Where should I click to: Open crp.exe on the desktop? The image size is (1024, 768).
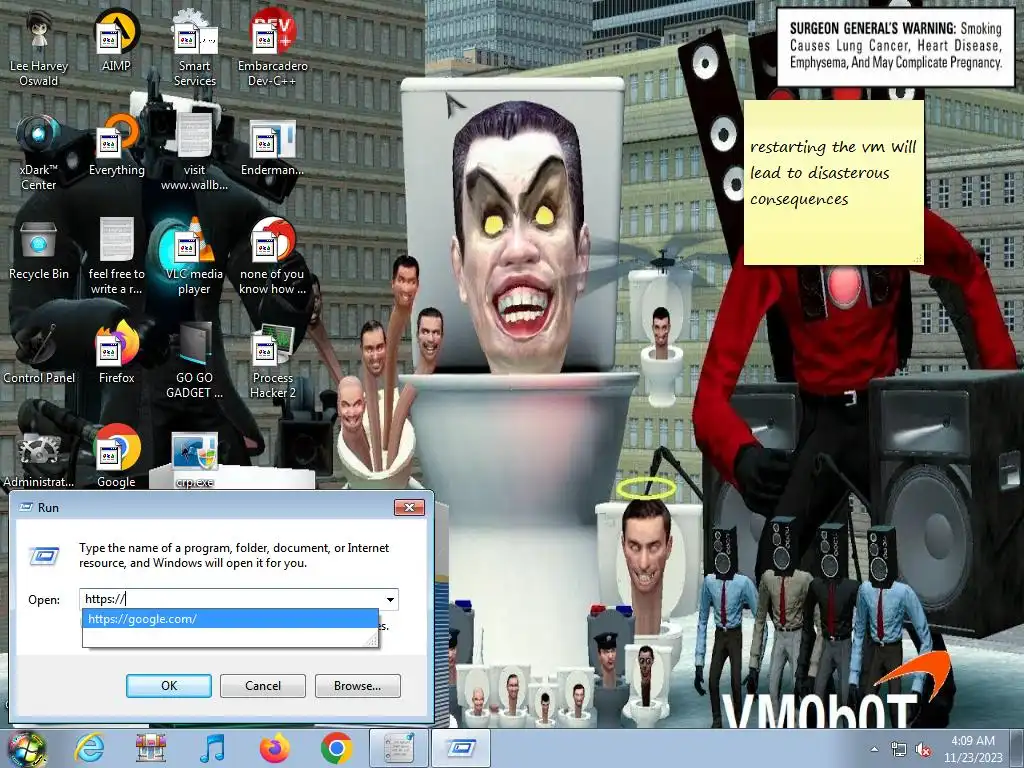pyautogui.click(x=195, y=458)
